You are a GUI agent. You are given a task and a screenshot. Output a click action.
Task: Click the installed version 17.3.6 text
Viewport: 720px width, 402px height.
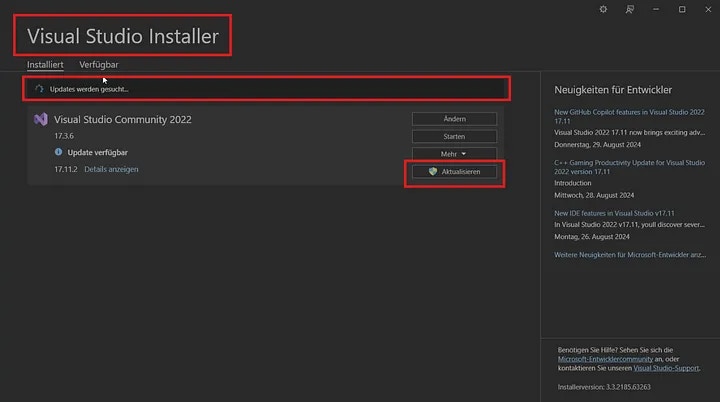coord(64,136)
